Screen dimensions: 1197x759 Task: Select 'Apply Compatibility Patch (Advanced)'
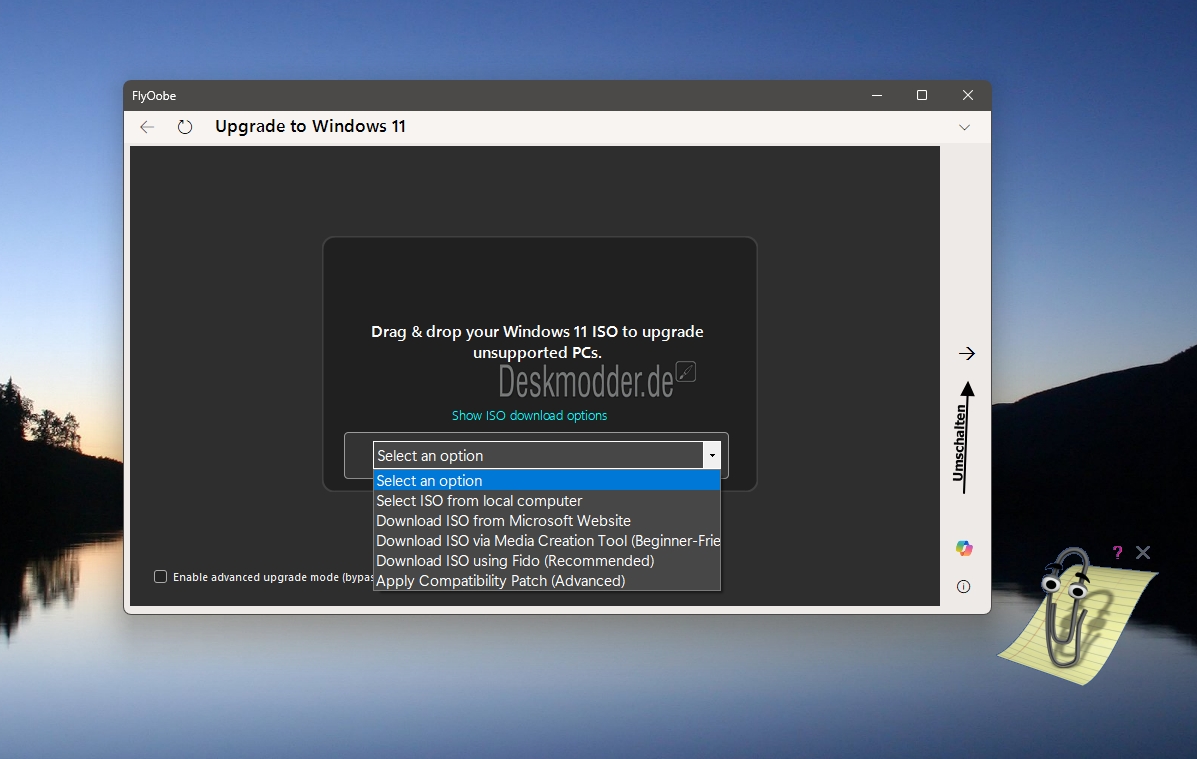547,580
